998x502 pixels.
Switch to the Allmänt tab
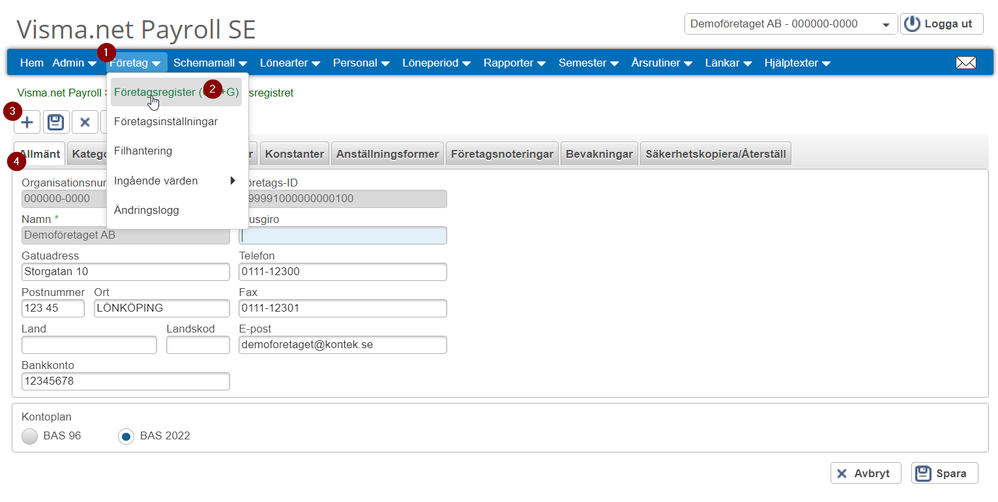click(x=39, y=154)
